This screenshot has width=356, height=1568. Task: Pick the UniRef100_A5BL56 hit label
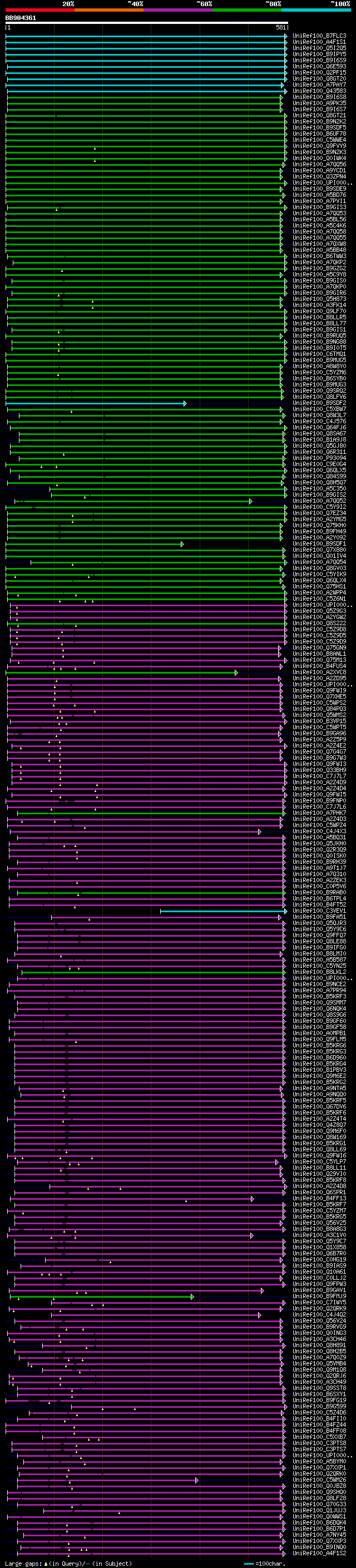coord(319,220)
